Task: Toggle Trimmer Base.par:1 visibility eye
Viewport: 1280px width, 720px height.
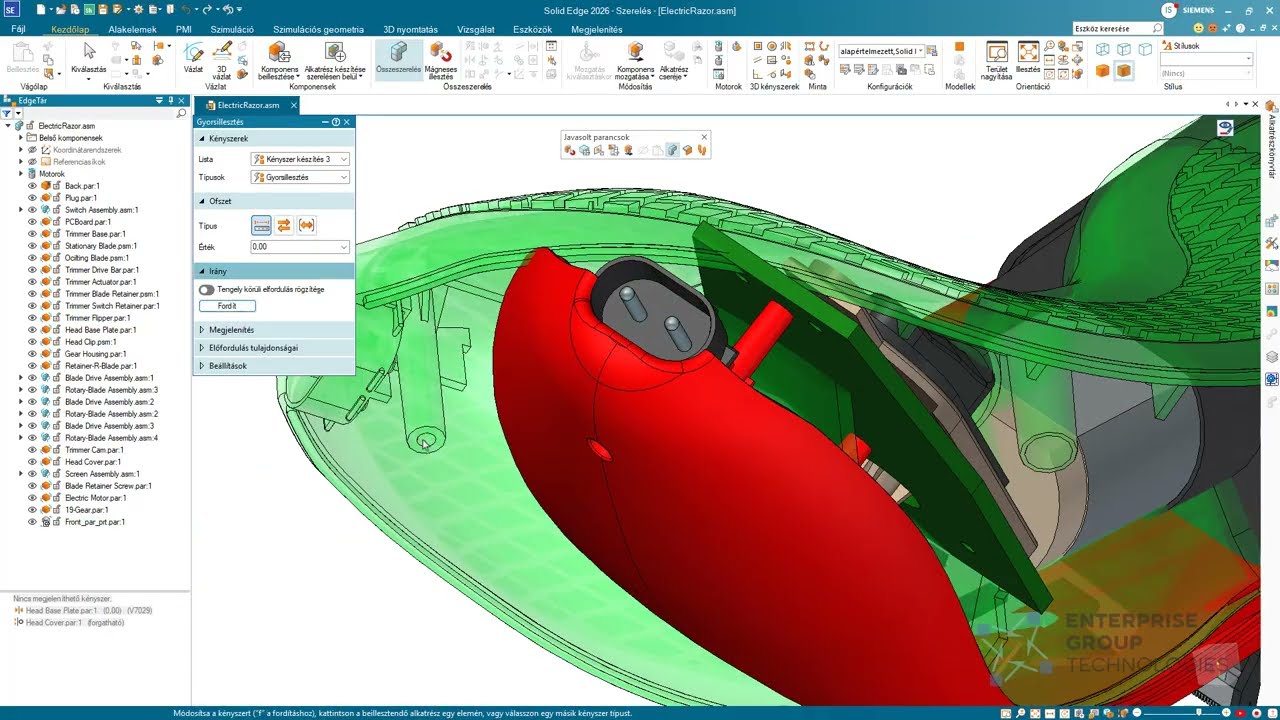Action: pyautogui.click(x=32, y=234)
